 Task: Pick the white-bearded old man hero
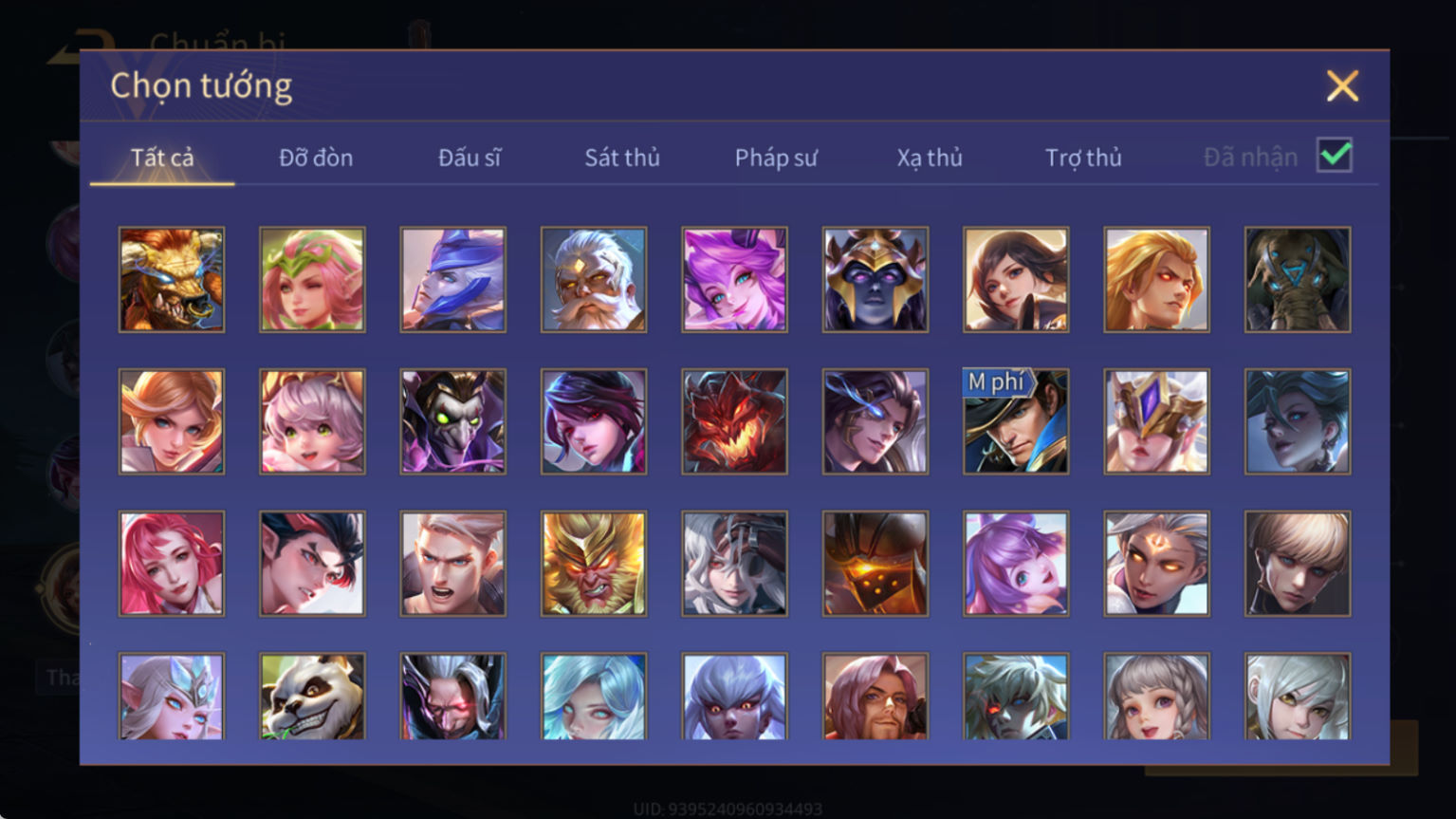(x=594, y=279)
